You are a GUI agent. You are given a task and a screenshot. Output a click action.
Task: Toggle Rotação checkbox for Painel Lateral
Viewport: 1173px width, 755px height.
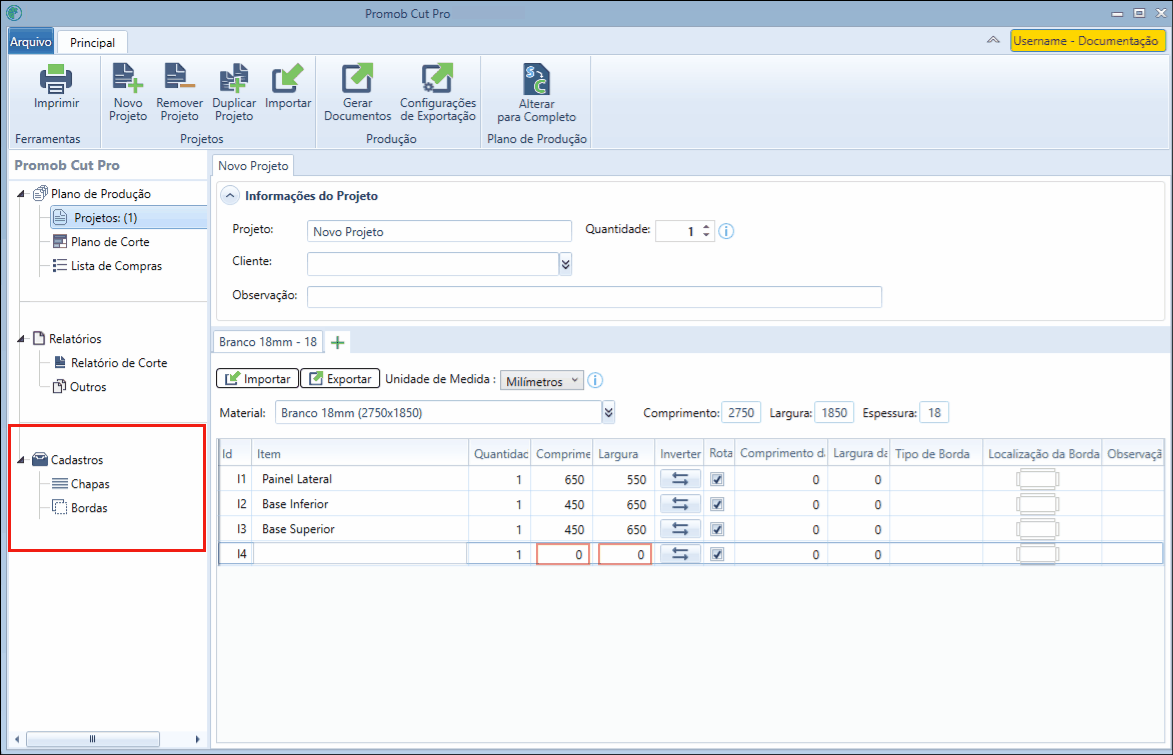pos(717,479)
